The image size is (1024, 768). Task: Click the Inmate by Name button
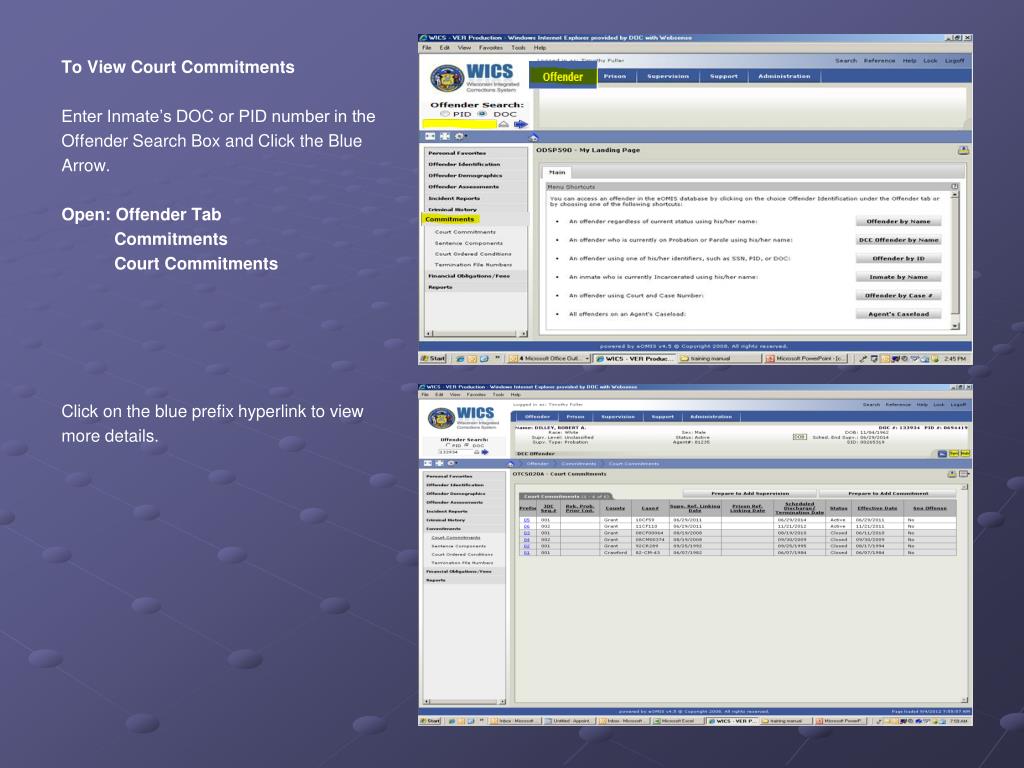click(x=899, y=277)
